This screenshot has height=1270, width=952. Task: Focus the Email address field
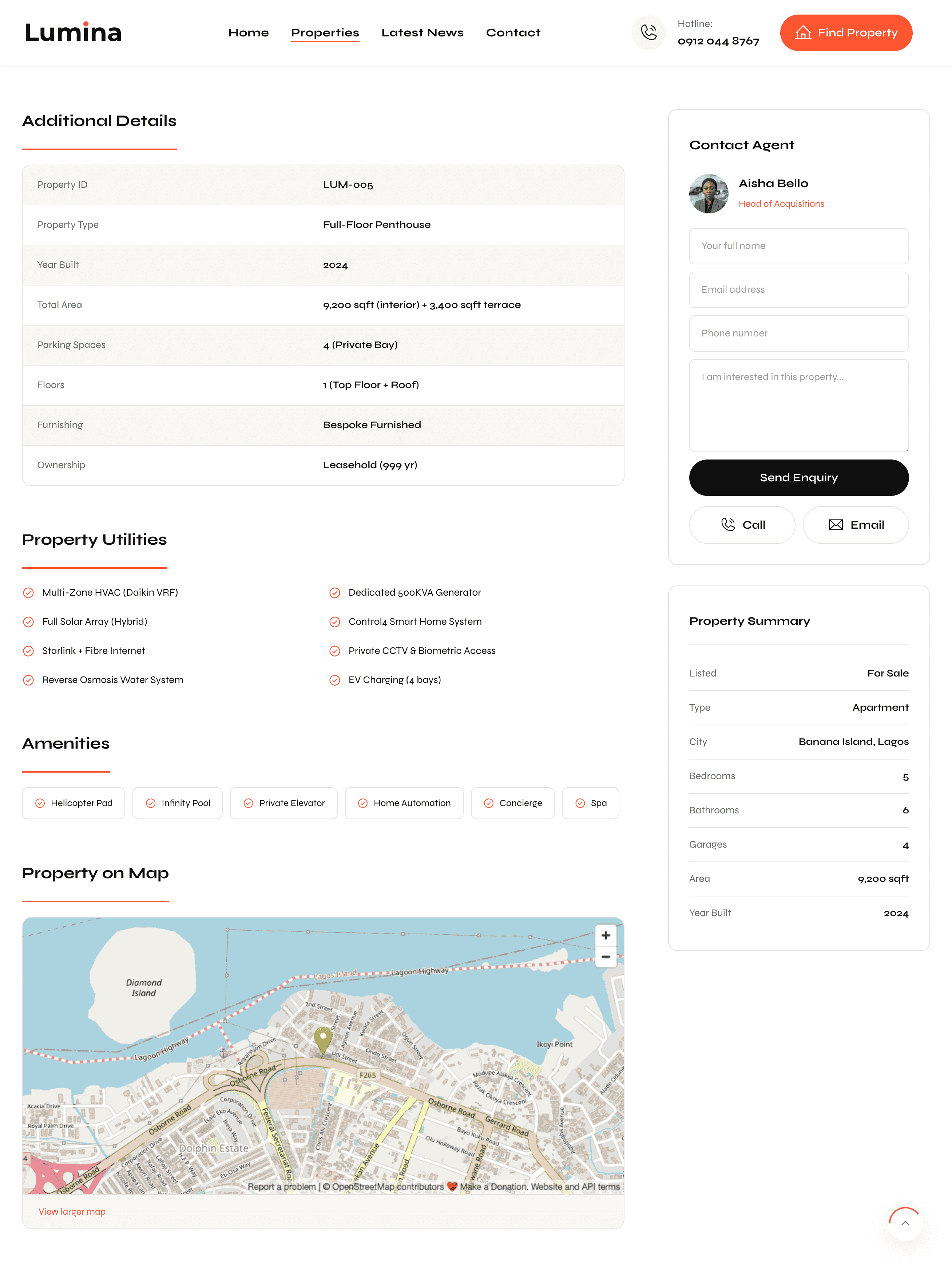tap(799, 289)
